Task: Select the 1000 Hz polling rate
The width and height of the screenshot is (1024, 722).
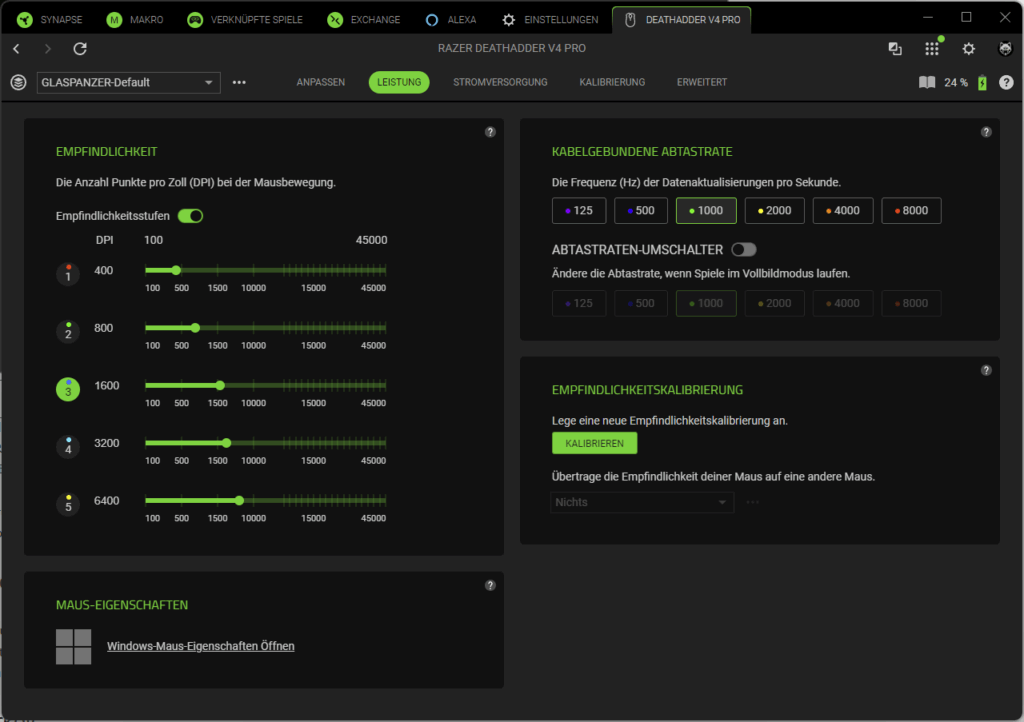Action: coord(706,210)
